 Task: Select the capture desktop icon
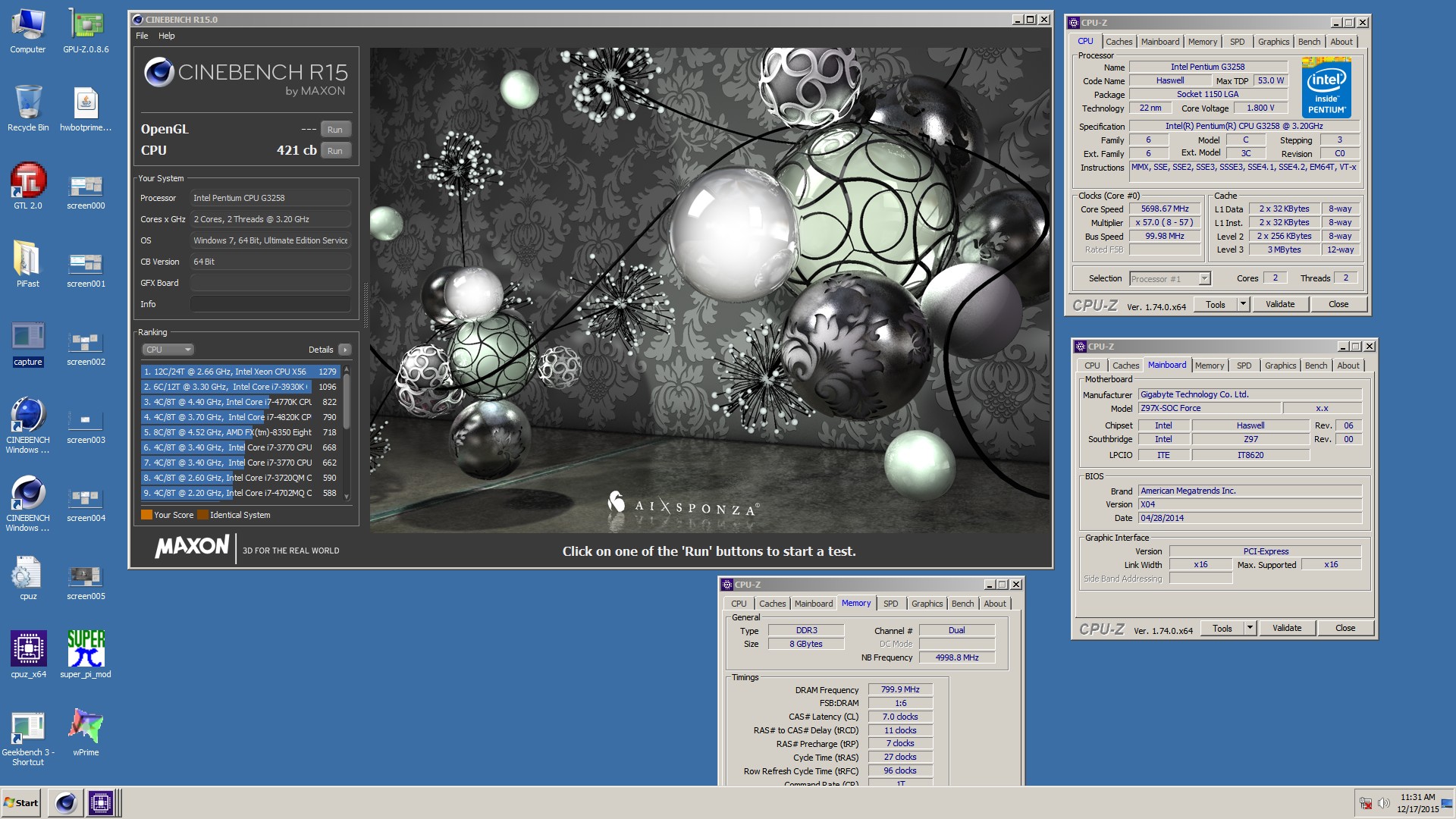[x=28, y=343]
